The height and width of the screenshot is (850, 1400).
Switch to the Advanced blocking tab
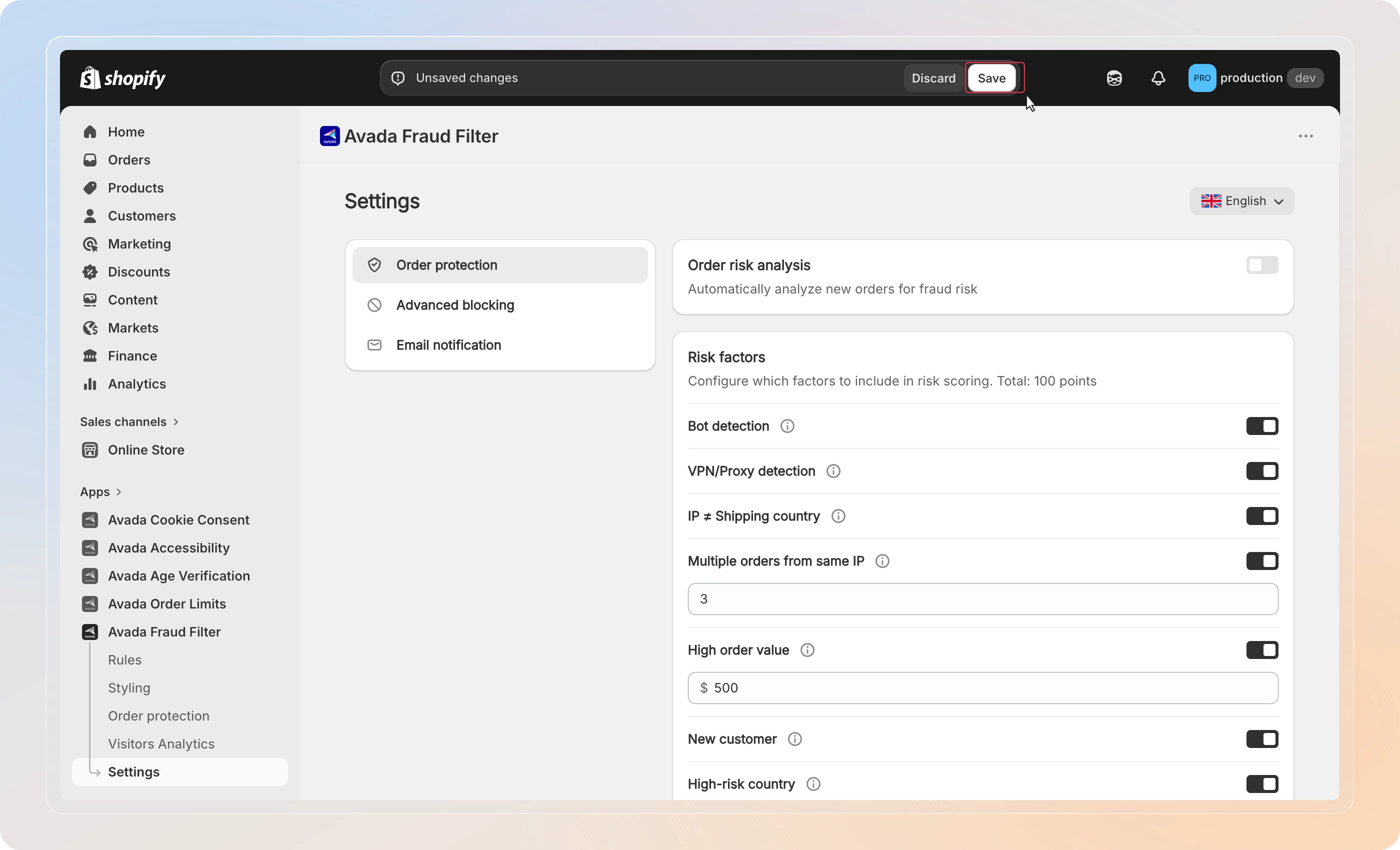[x=500, y=305]
